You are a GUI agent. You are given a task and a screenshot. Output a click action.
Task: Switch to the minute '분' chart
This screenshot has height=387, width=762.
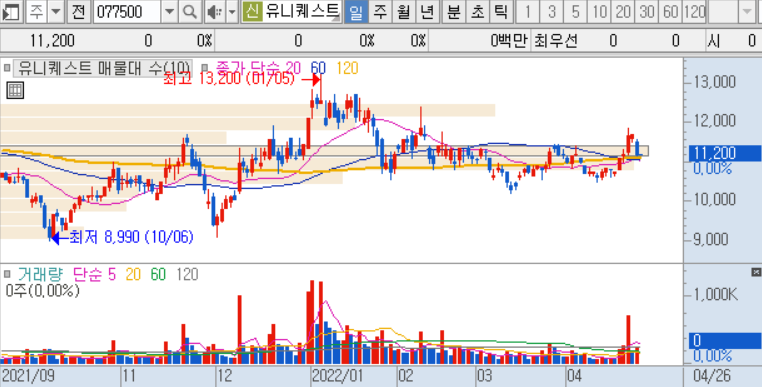[453, 12]
